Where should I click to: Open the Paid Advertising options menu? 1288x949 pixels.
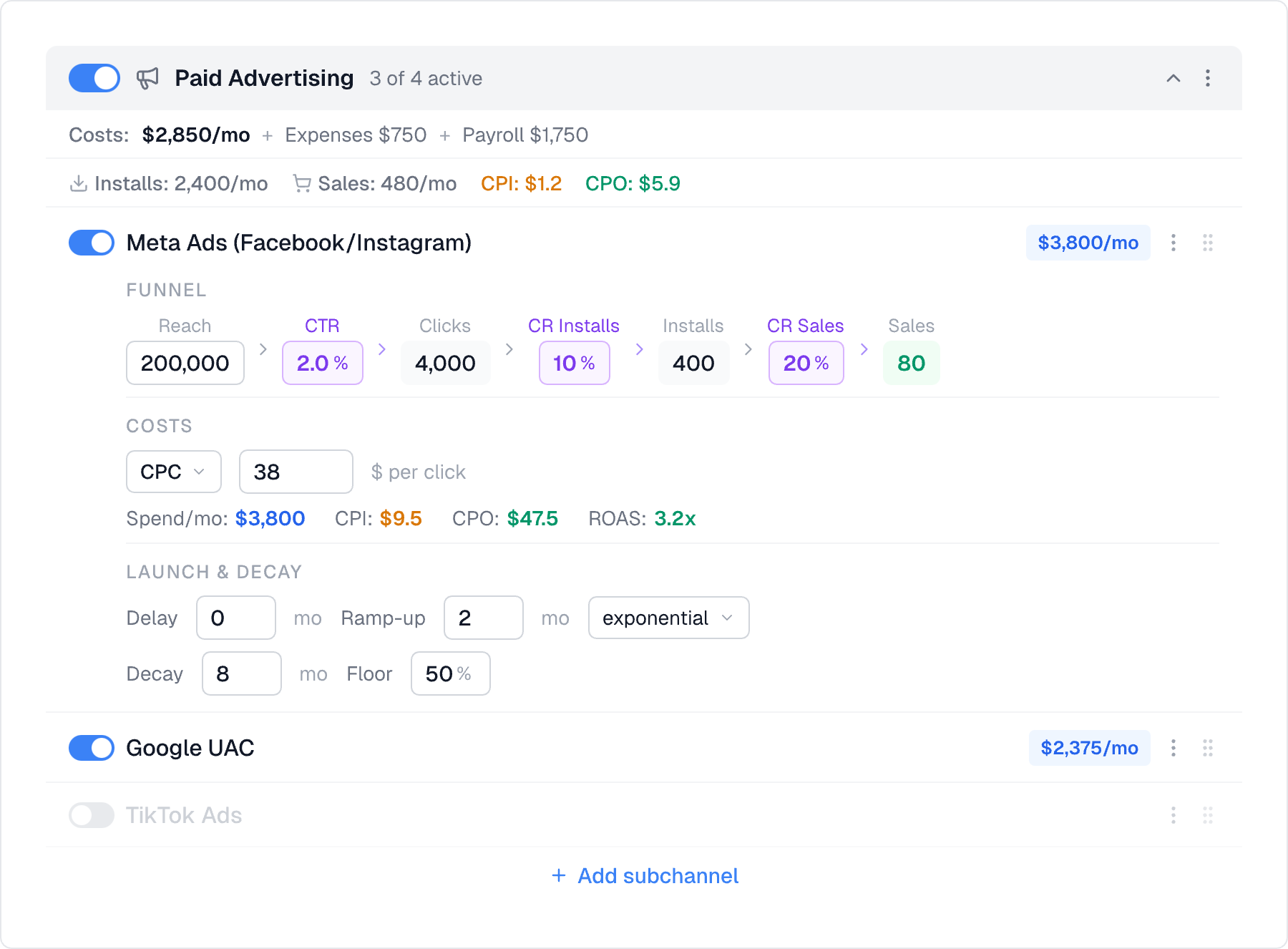coord(1207,78)
